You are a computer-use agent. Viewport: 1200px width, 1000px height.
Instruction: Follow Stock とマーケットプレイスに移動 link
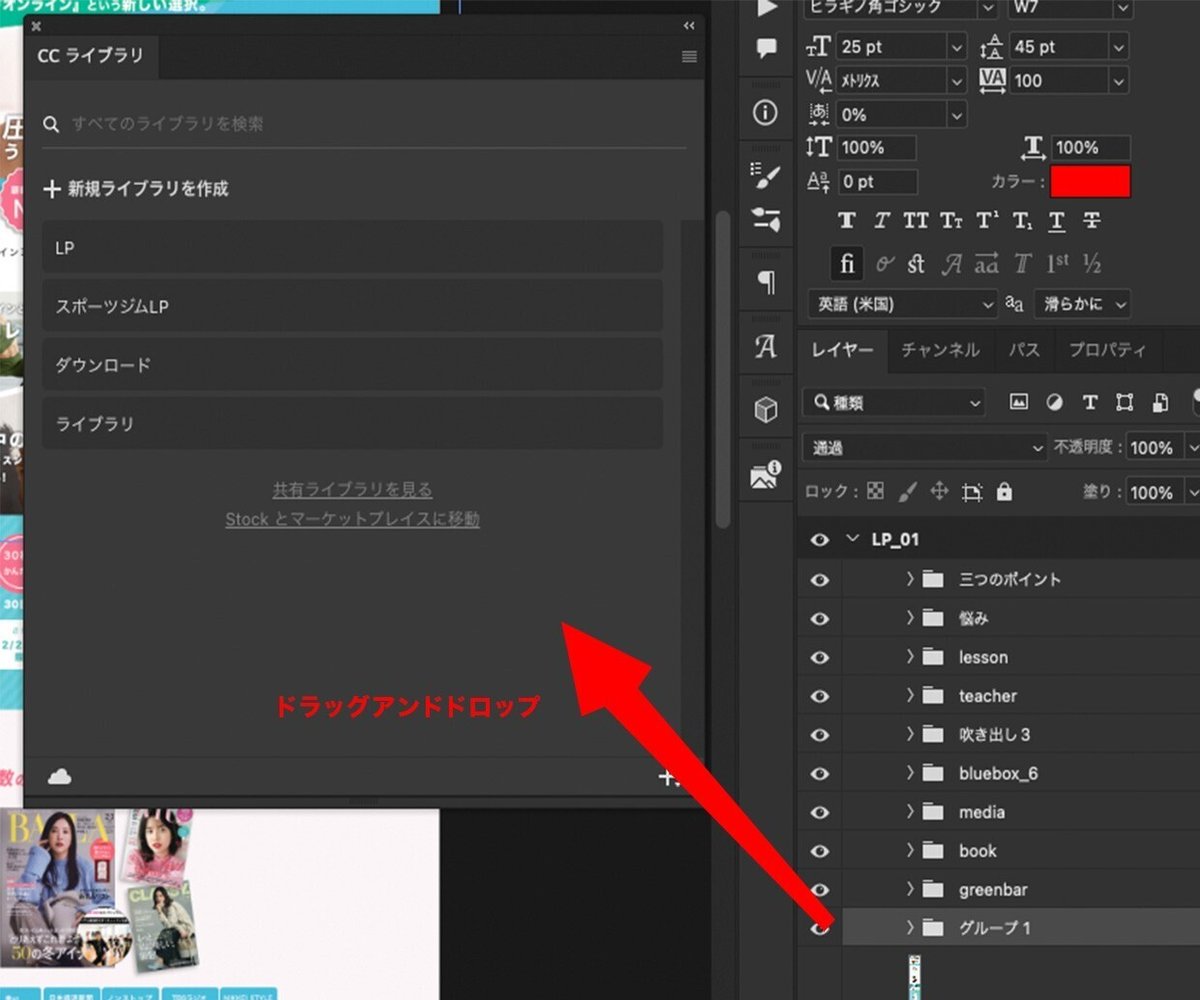[352, 519]
